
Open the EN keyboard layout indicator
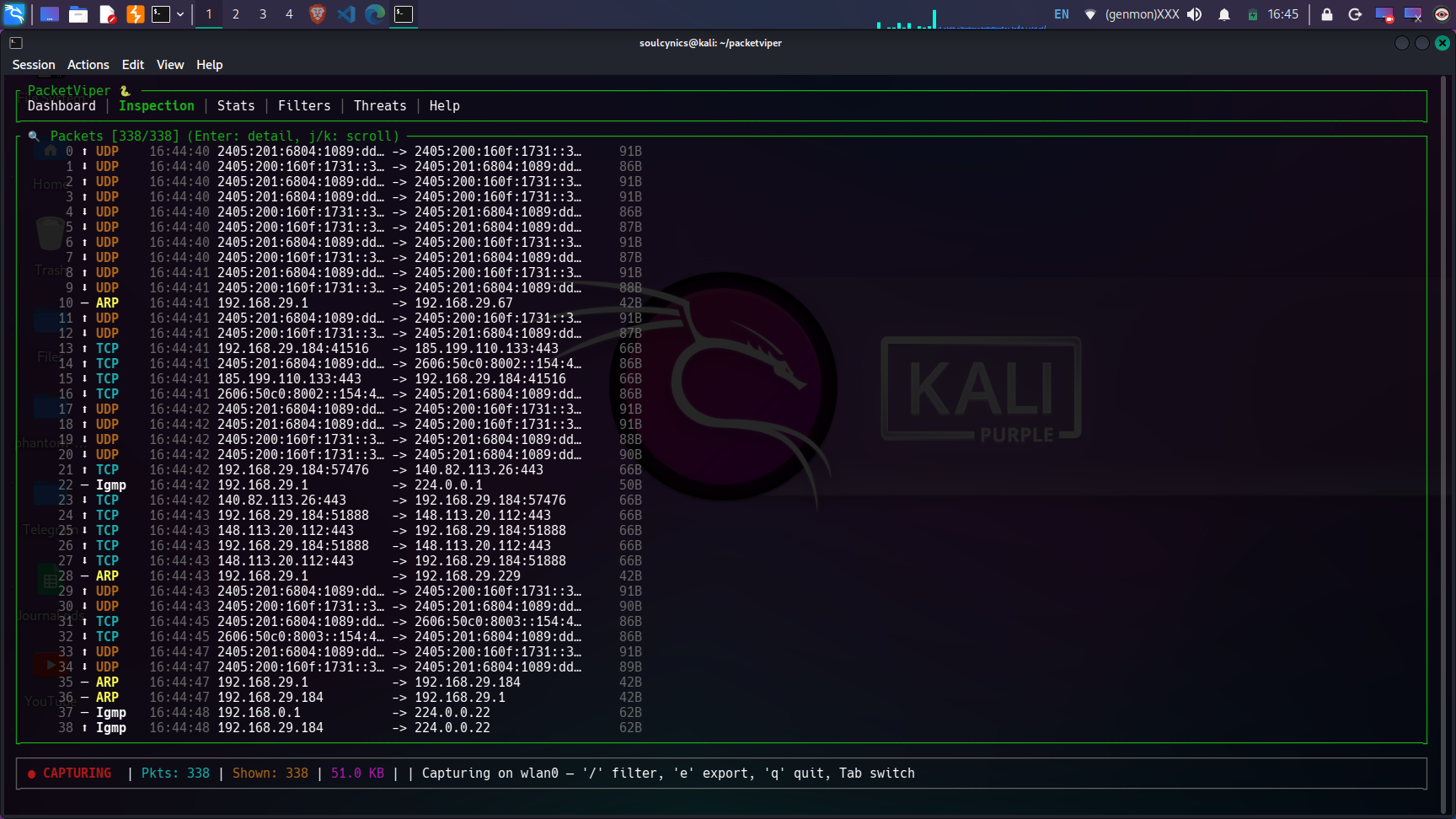[x=1062, y=14]
